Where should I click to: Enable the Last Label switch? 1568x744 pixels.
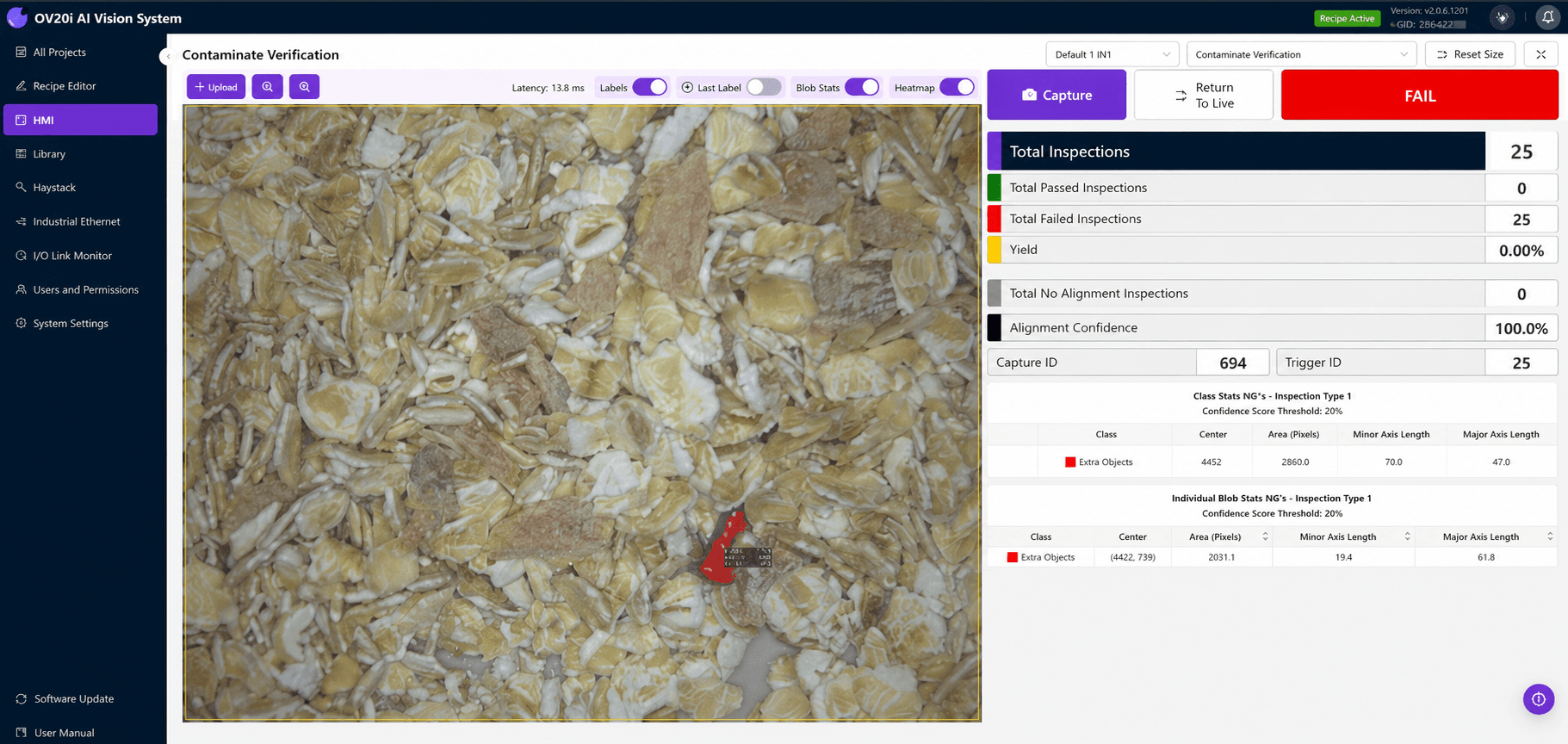[764, 87]
